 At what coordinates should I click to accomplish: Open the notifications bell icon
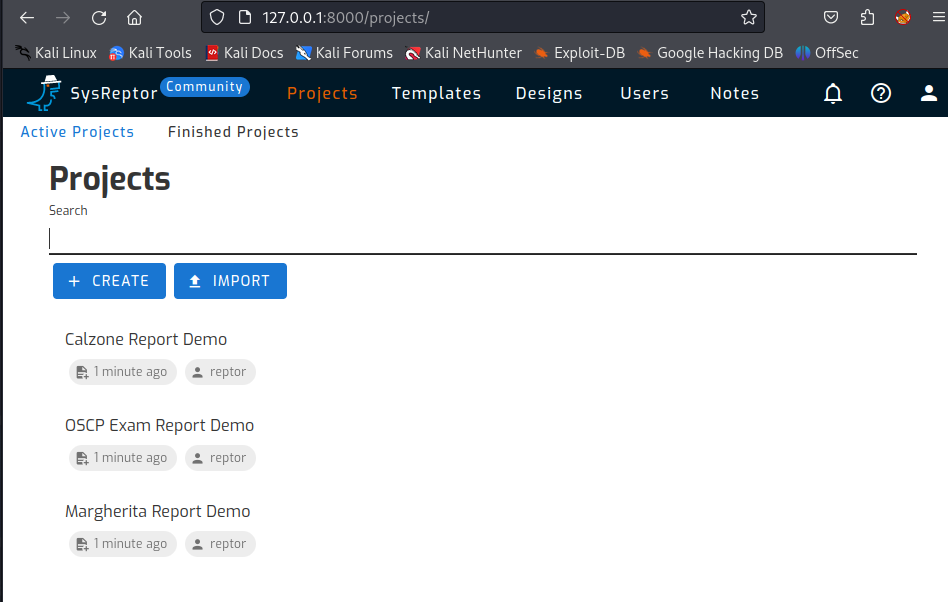pos(833,93)
